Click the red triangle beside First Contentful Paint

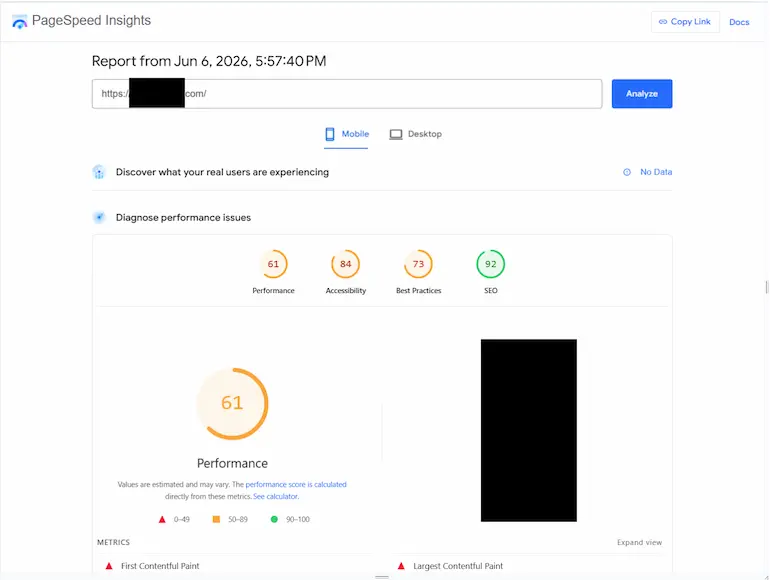[109, 566]
